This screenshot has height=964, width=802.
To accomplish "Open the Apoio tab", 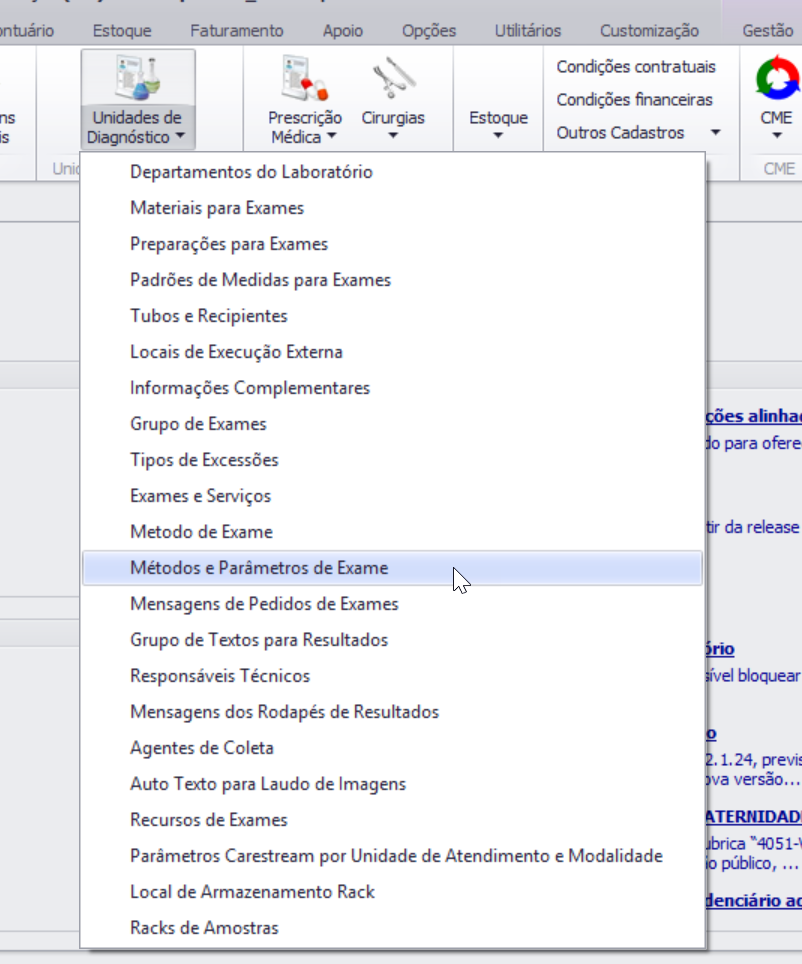I will (x=343, y=30).
